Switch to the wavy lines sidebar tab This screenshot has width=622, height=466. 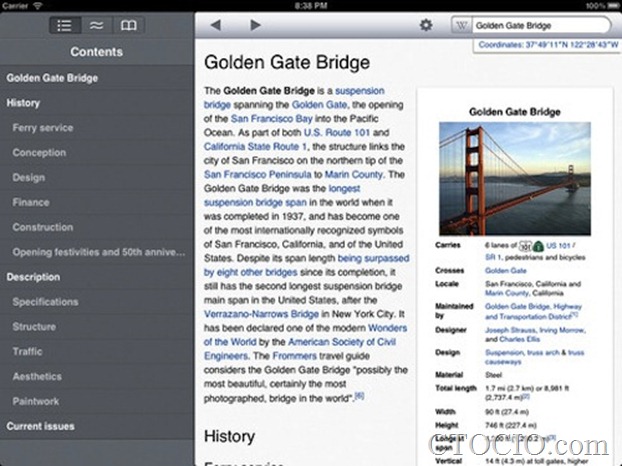pos(96,25)
